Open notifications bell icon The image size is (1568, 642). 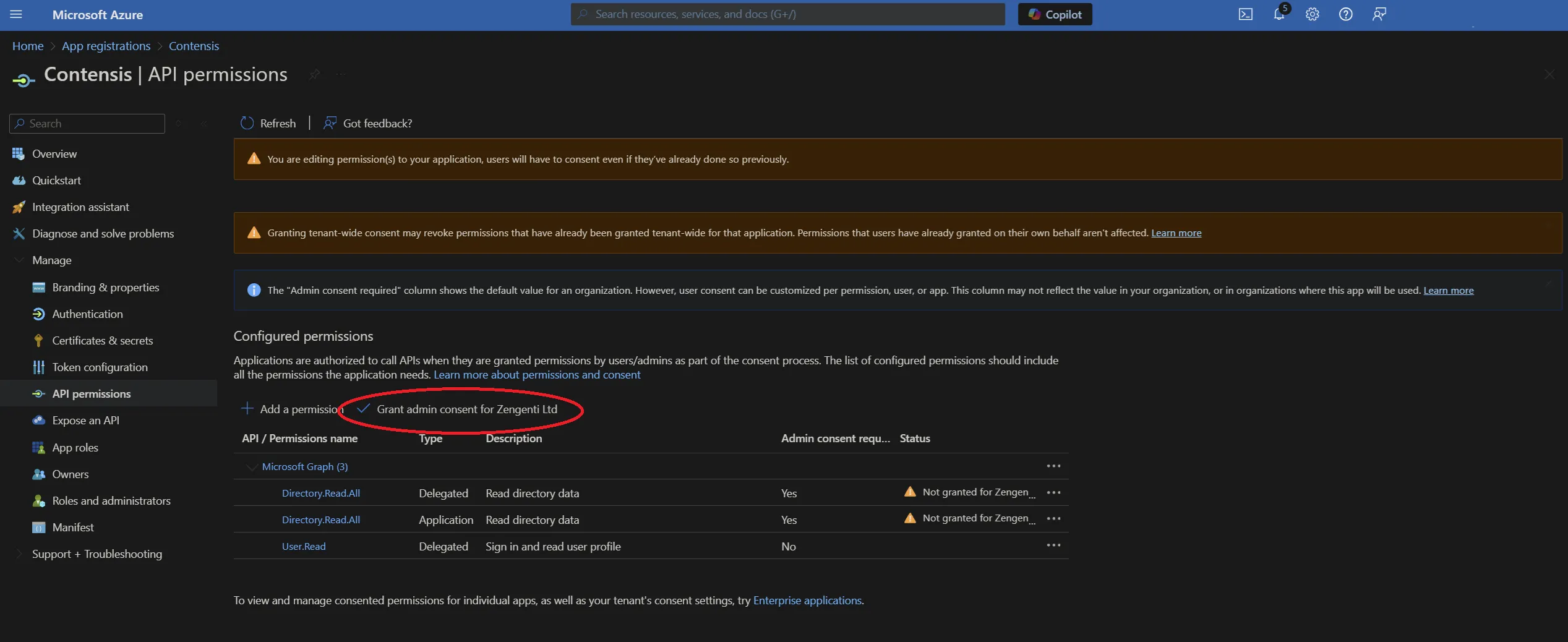1279,14
